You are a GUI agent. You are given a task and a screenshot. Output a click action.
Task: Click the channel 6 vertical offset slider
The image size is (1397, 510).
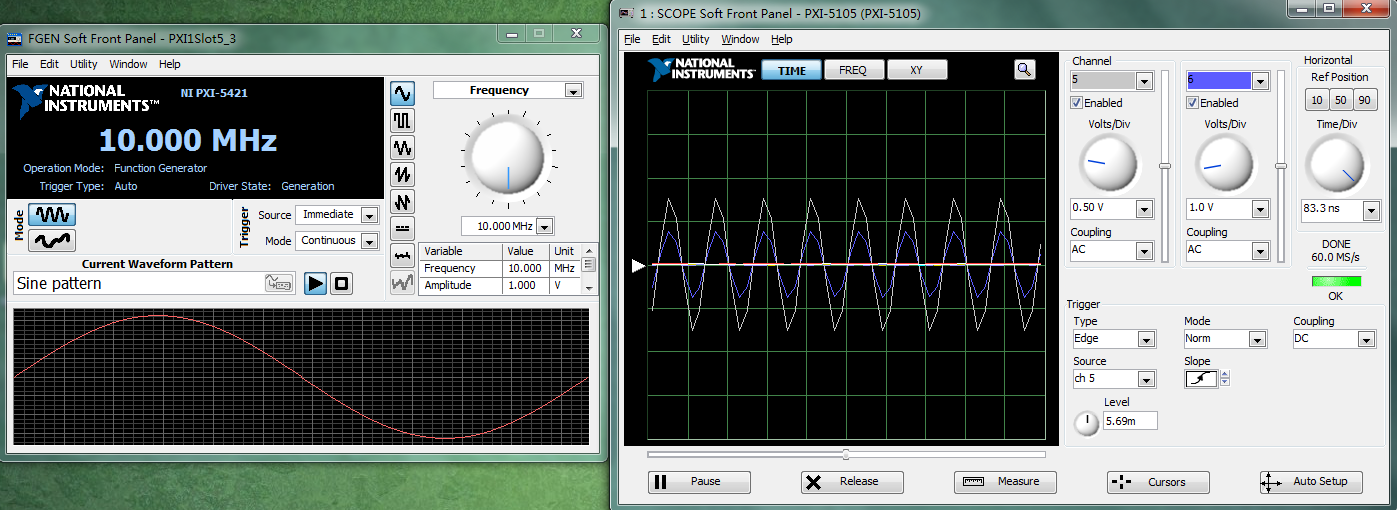coord(1280,165)
